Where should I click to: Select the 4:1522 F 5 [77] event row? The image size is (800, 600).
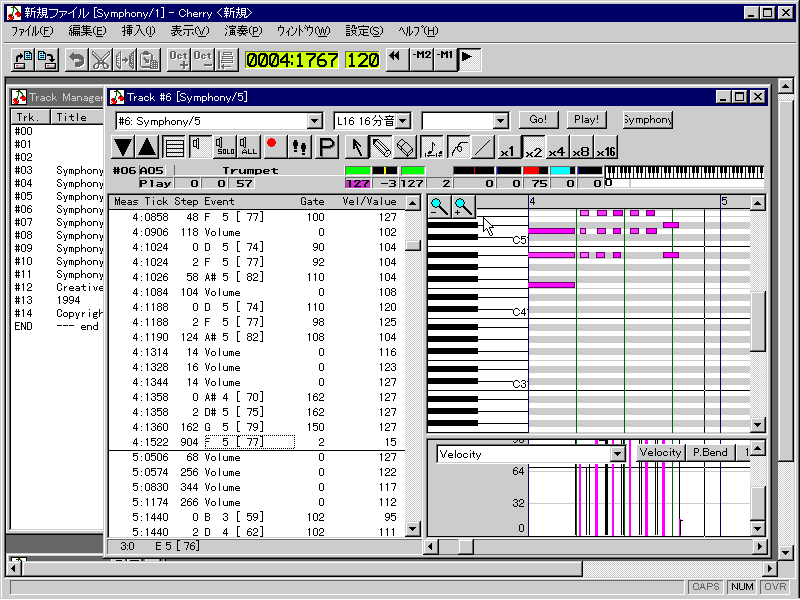(x=257, y=442)
